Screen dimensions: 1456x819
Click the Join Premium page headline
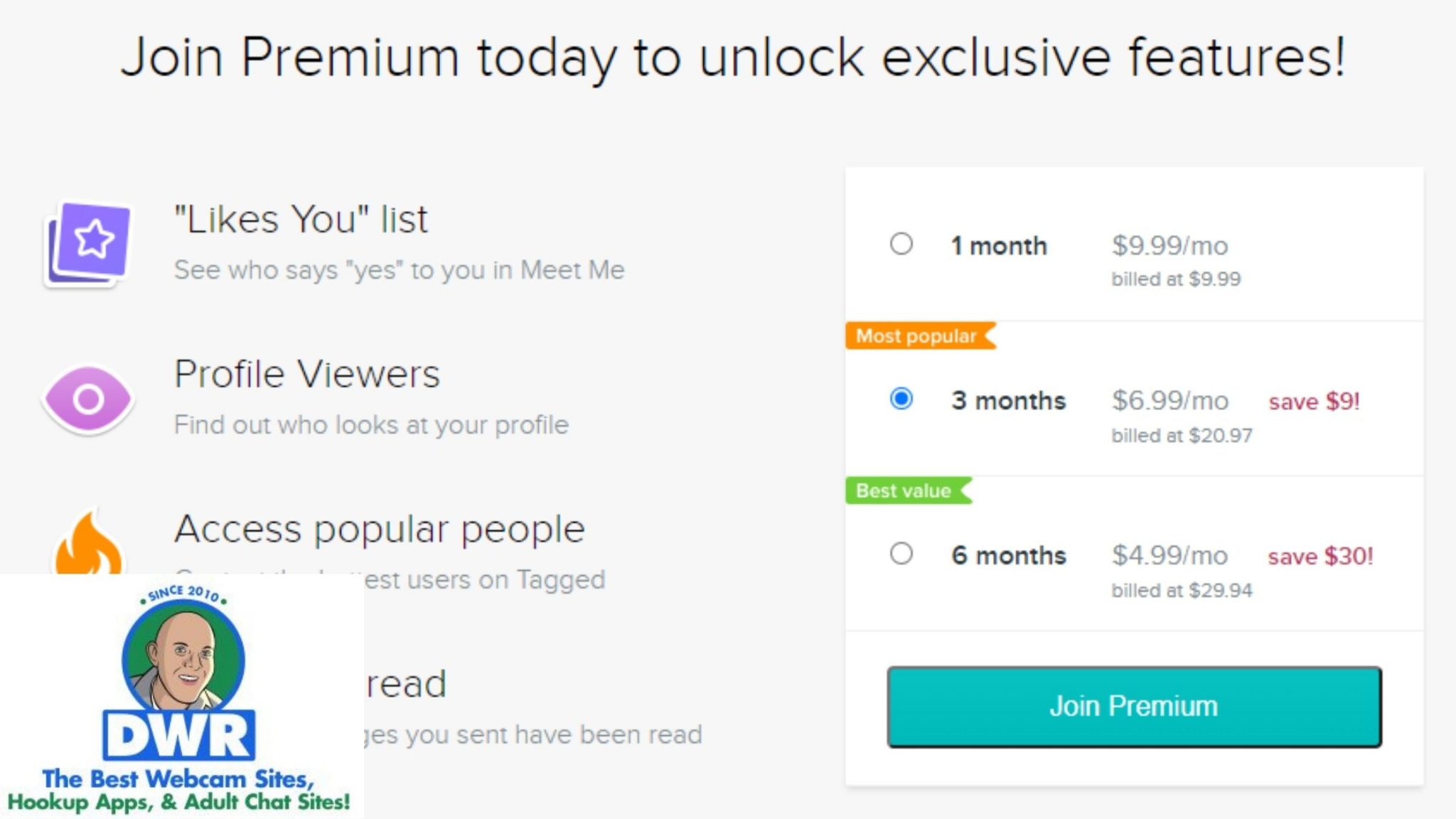coord(728,57)
